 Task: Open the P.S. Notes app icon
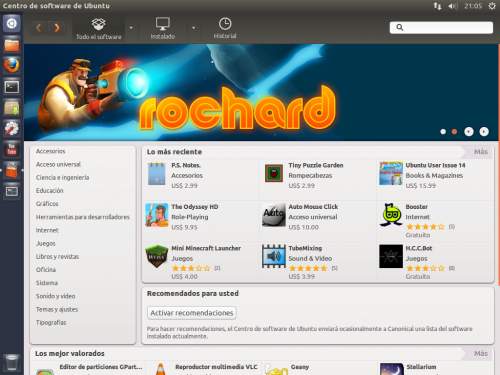click(156, 174)
